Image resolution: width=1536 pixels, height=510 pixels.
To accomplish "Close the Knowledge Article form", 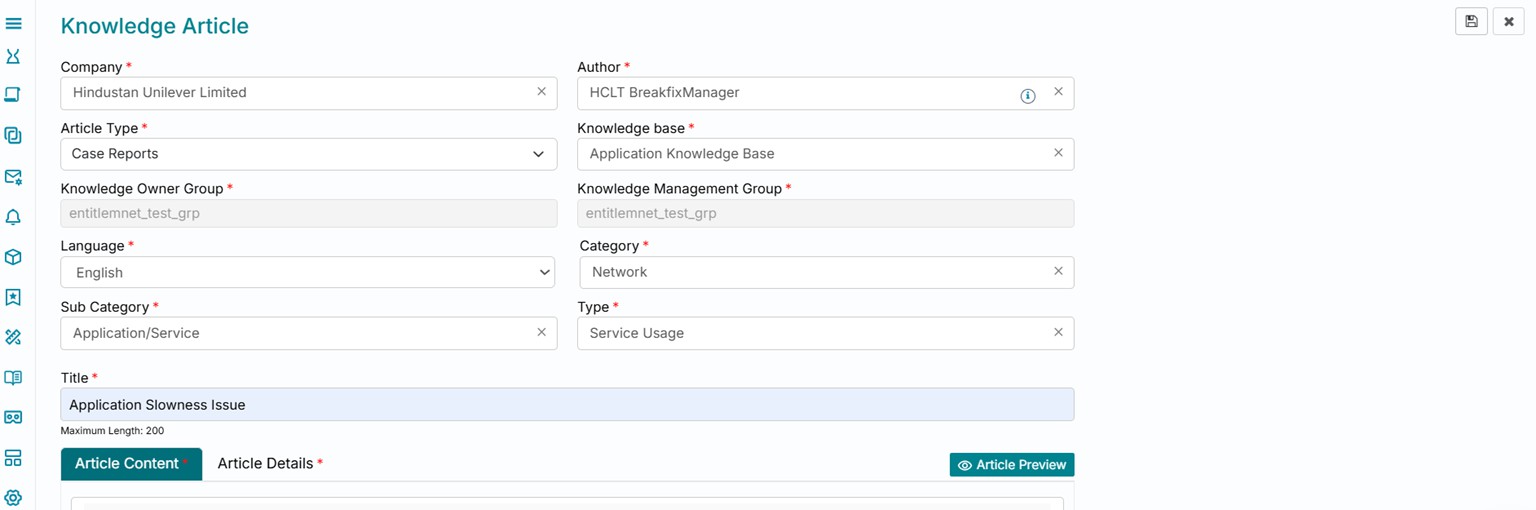I will (x=1509, y=22).
